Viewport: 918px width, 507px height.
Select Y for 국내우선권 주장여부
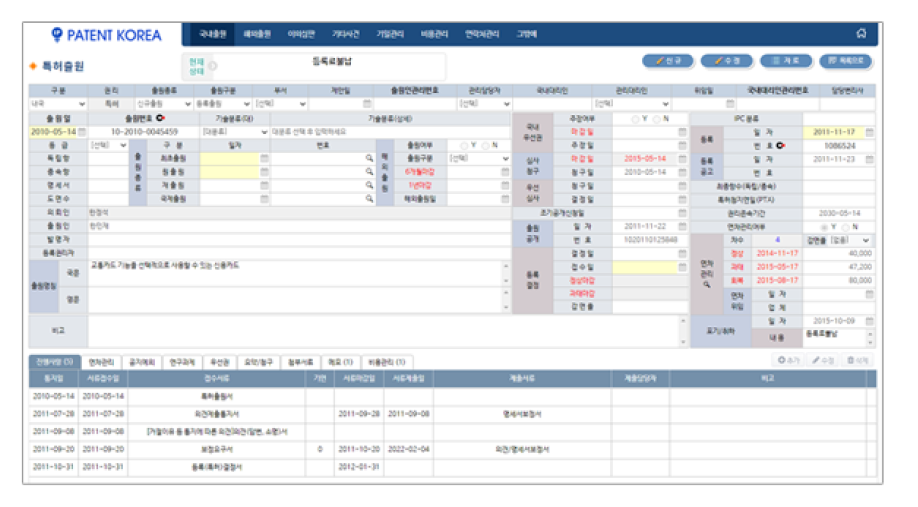pyautogui.click(x=635, y=119)
